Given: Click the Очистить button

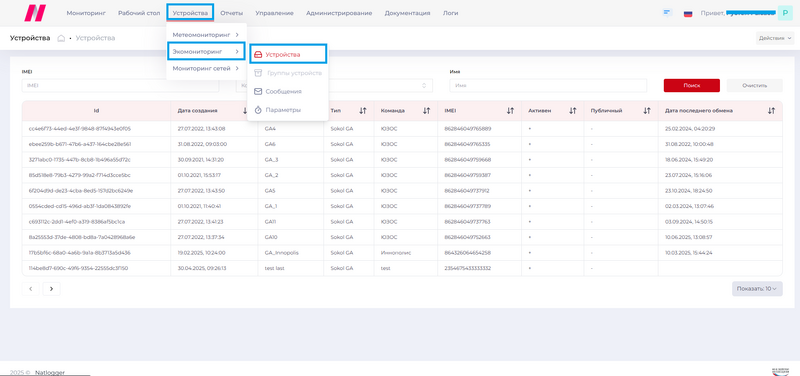Looking at the screenshot, I should (x=755, y=85).
